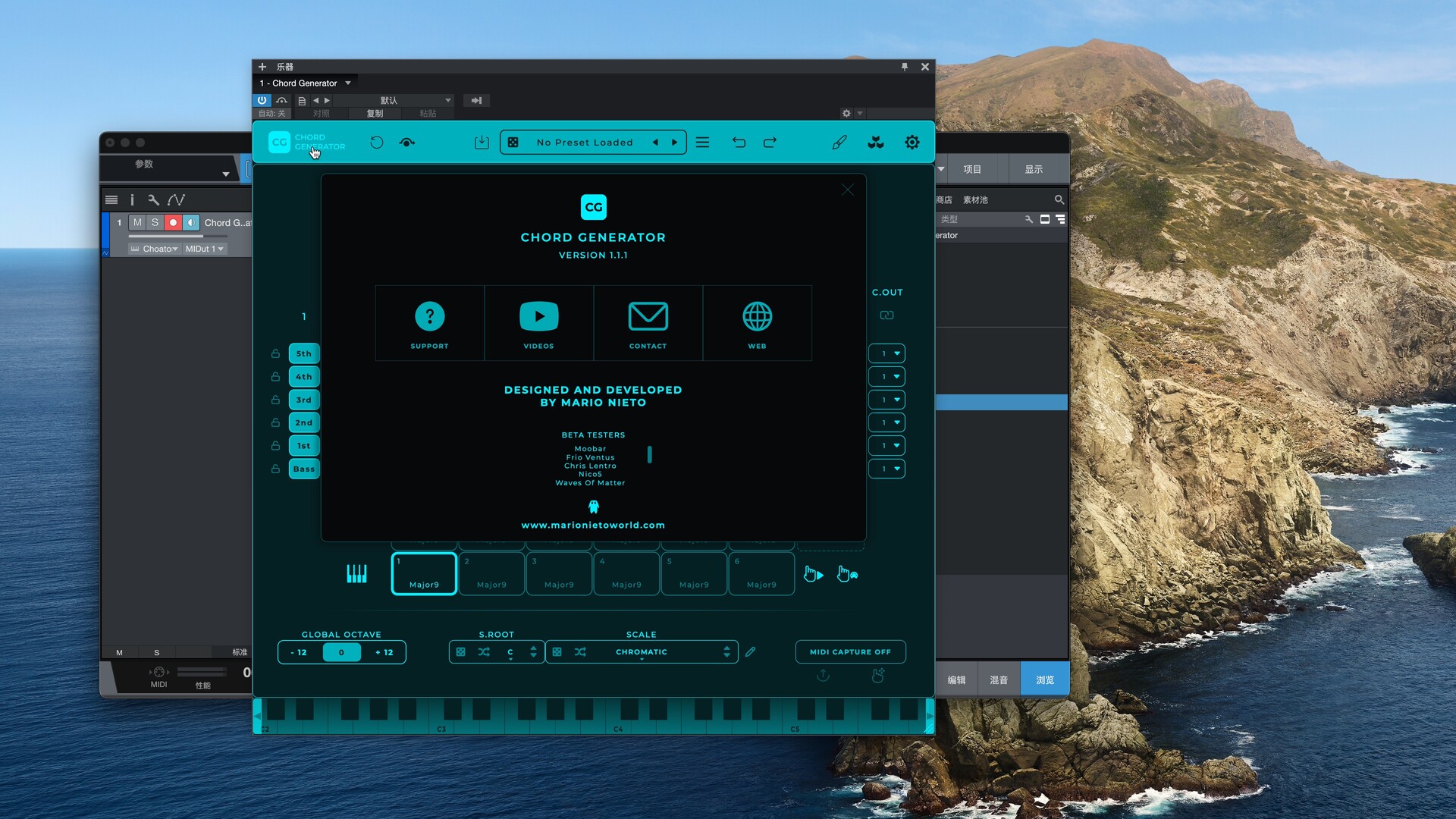Viewport: 1456px width, 819px height.
Task: Click the scale edit pencil icon
Action: (750, 652)
